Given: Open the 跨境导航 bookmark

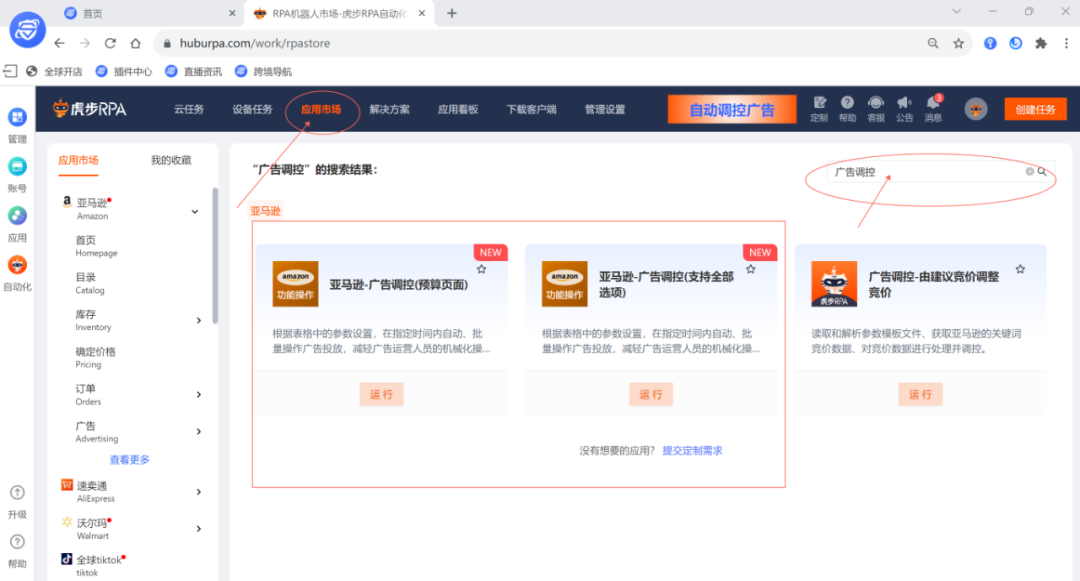Looking at the screenshot, I should click(263, 72).
